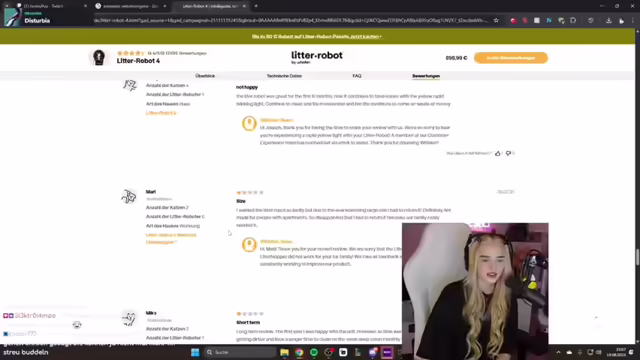Open a new browser tab
Image resolution: width=640 pixels, height=360 pixels.
pyautogui.click(x=256, y=6)
